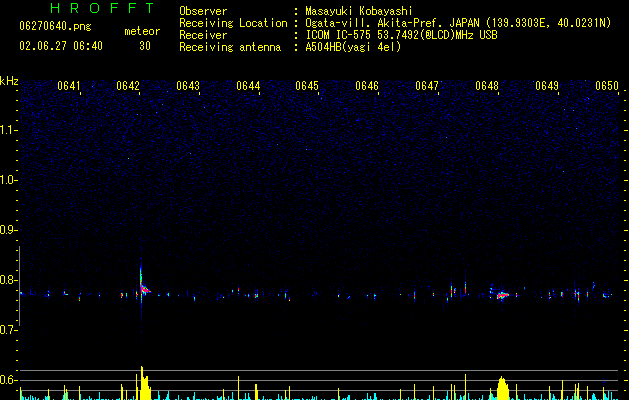Click the 0645 time marker

pos(307,86)
